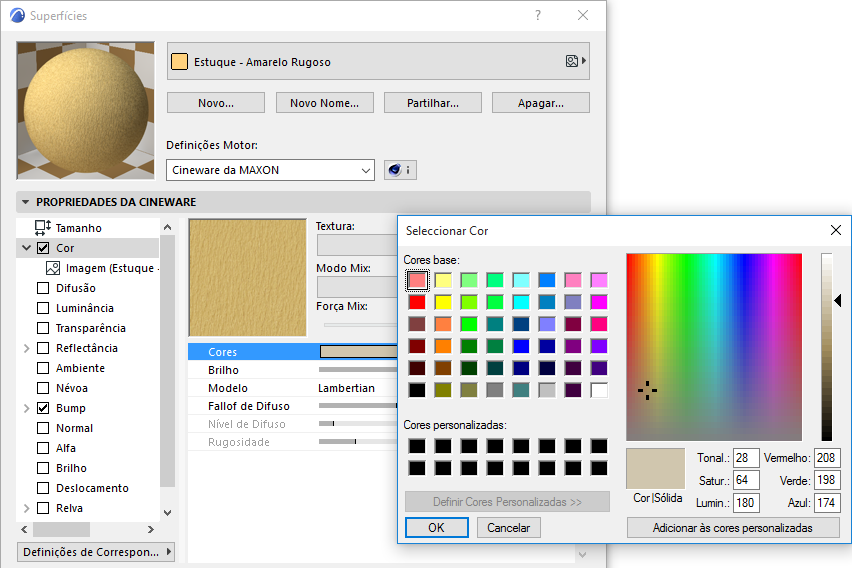Click the Partilhar... button
The image size is (852, 568).
(433, 103)
